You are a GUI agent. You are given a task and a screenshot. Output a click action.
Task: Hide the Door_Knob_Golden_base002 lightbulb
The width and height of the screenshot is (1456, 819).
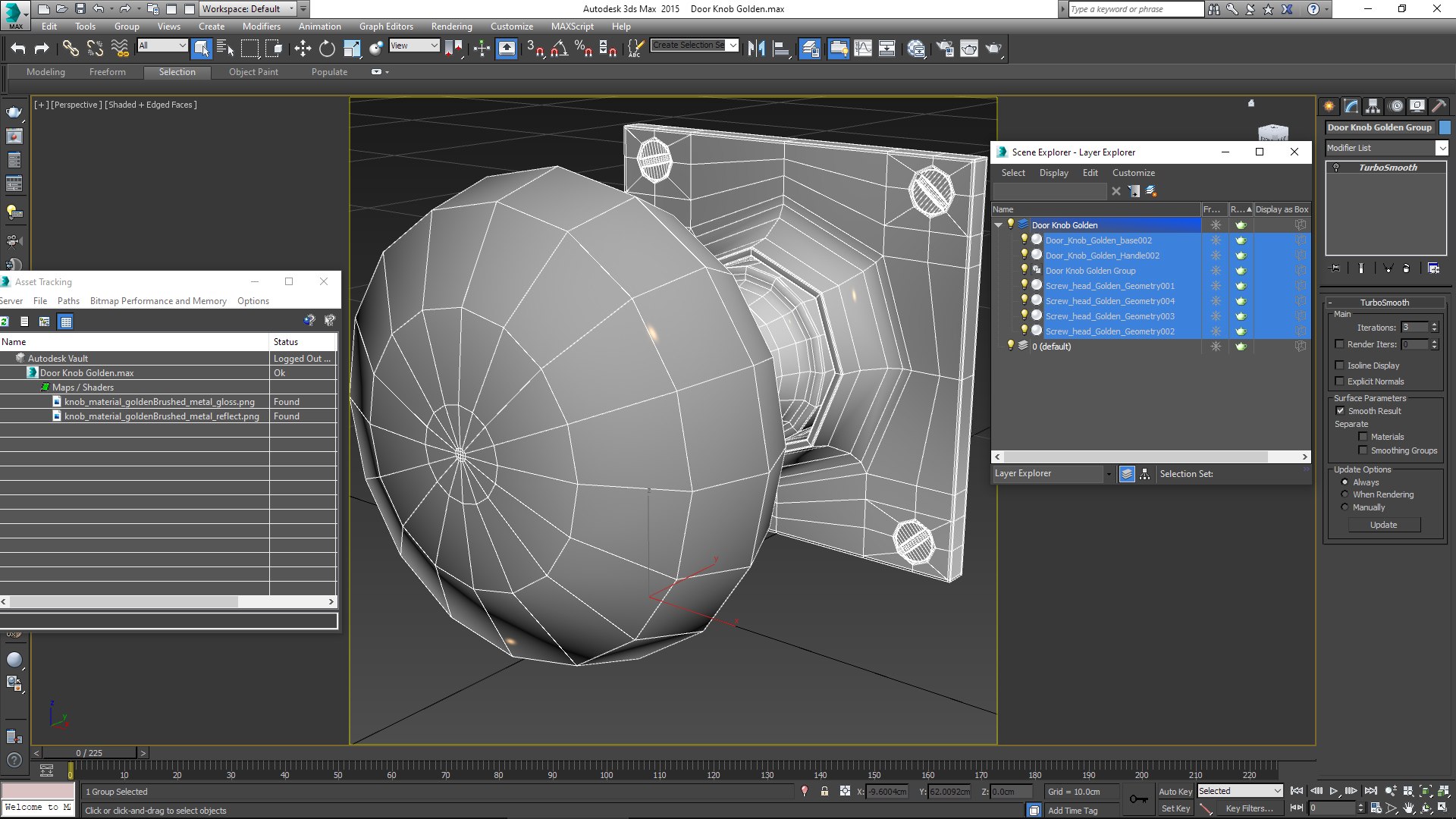[1024, 240]
